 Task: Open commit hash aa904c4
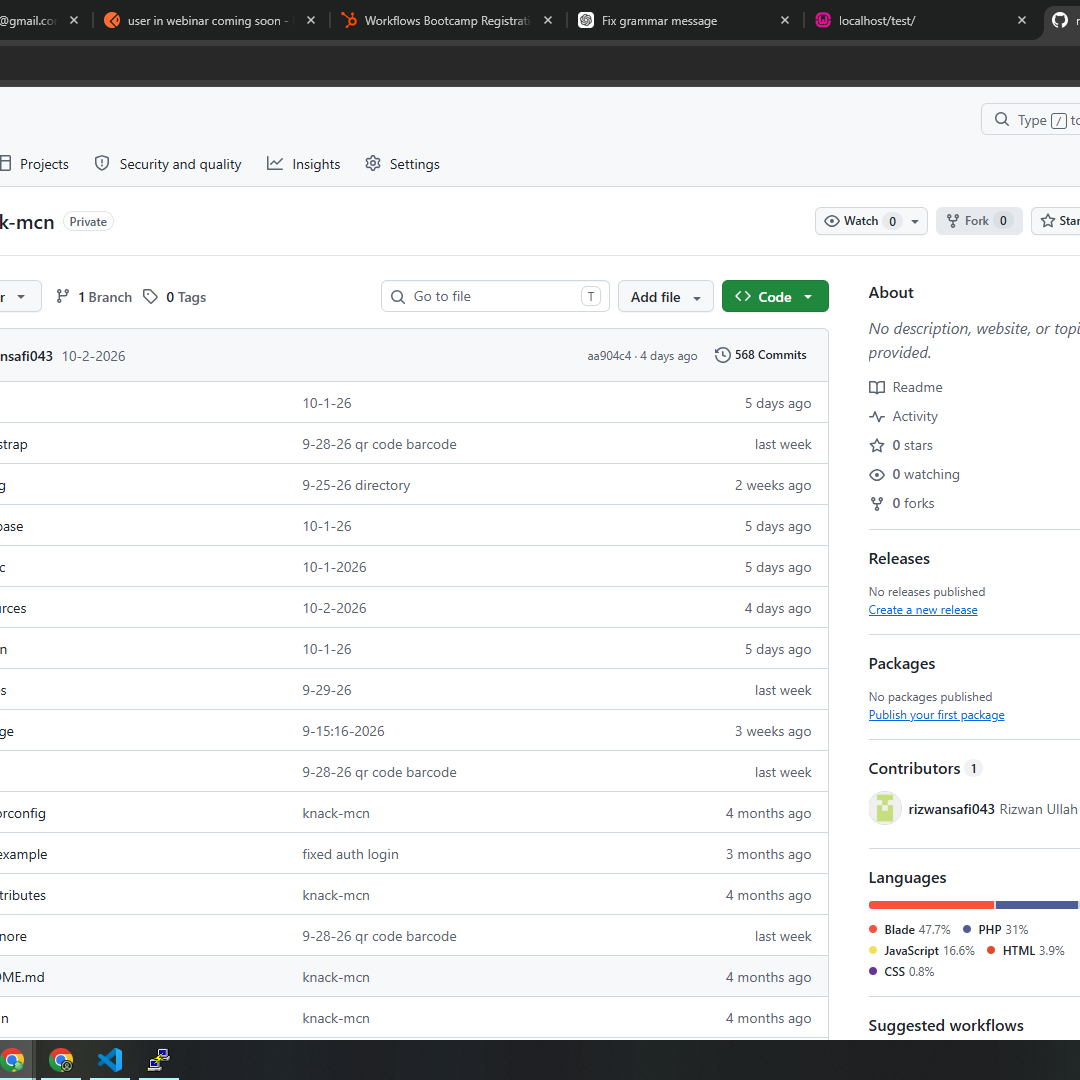[x=609, y=356]
